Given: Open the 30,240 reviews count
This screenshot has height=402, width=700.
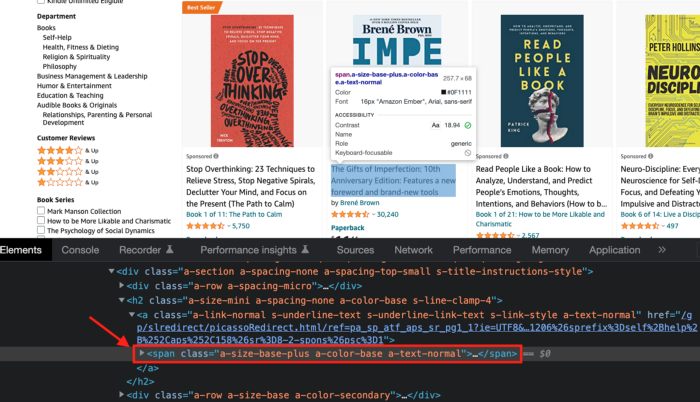Looking at the screenshot, I should click(x=388, y=214).
